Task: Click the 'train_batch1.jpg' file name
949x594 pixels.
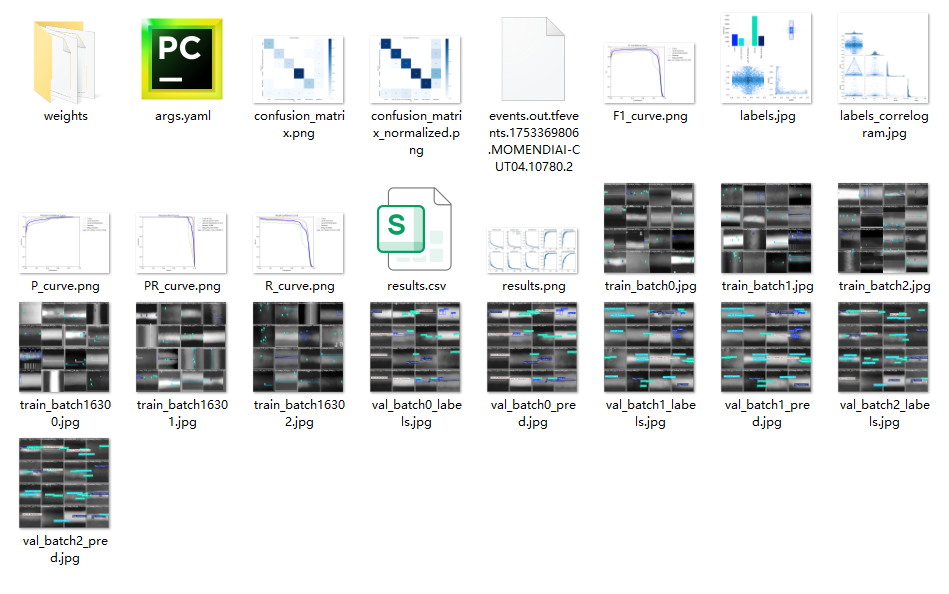Action: pyautogui.click(x=767, y=286)
